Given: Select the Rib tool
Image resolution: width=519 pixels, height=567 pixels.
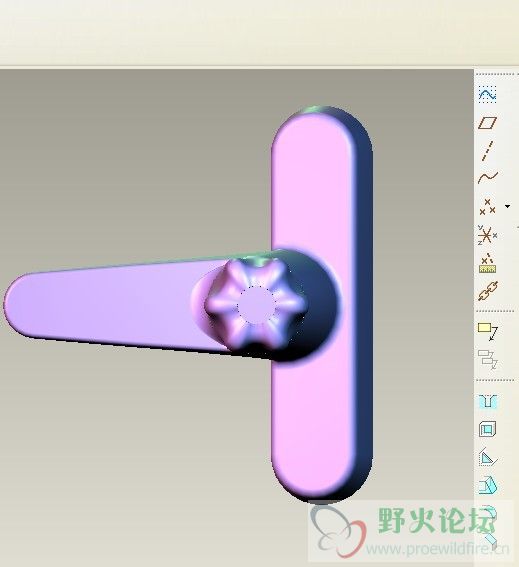Looking at the screenshot, I should tap(488, 457).
